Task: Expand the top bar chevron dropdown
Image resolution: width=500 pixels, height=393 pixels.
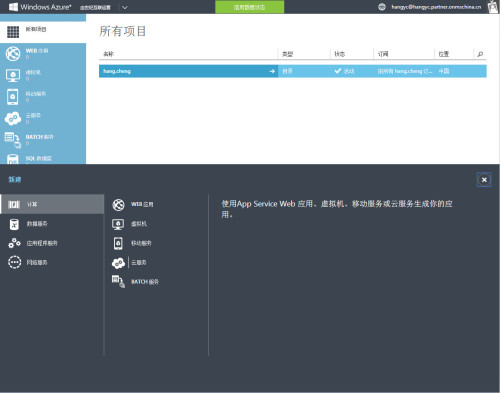Action: 125,7
